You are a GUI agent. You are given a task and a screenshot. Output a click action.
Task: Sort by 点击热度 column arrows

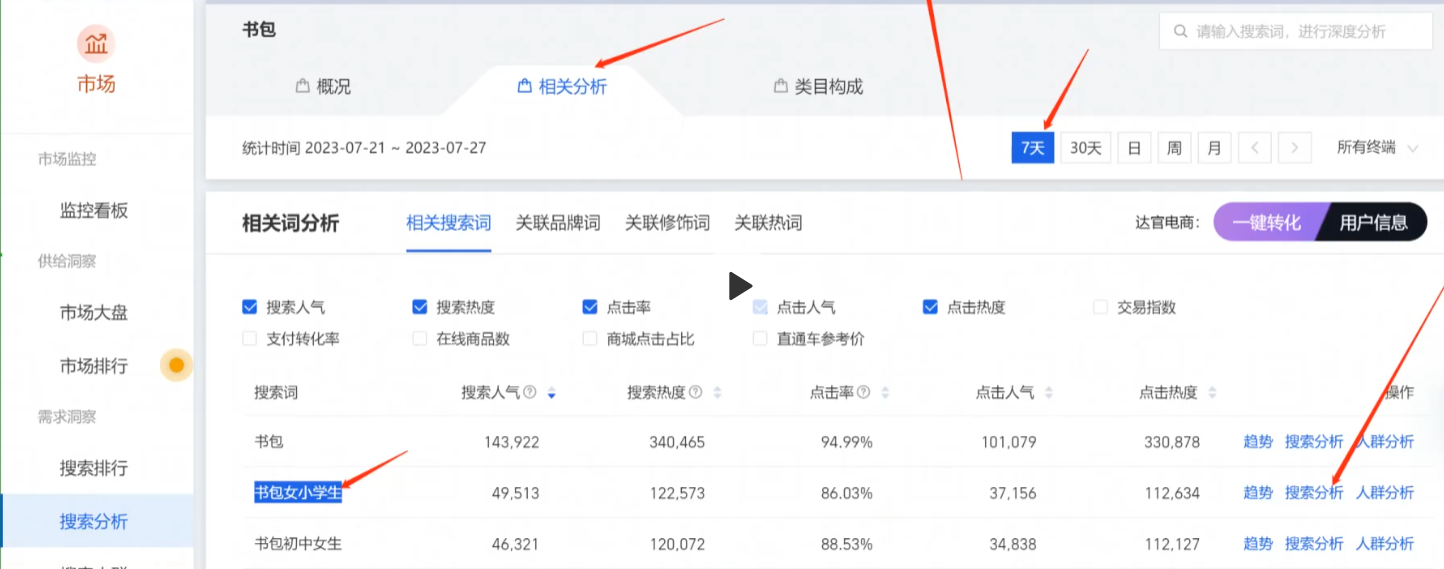click(x=1214, y=393)
